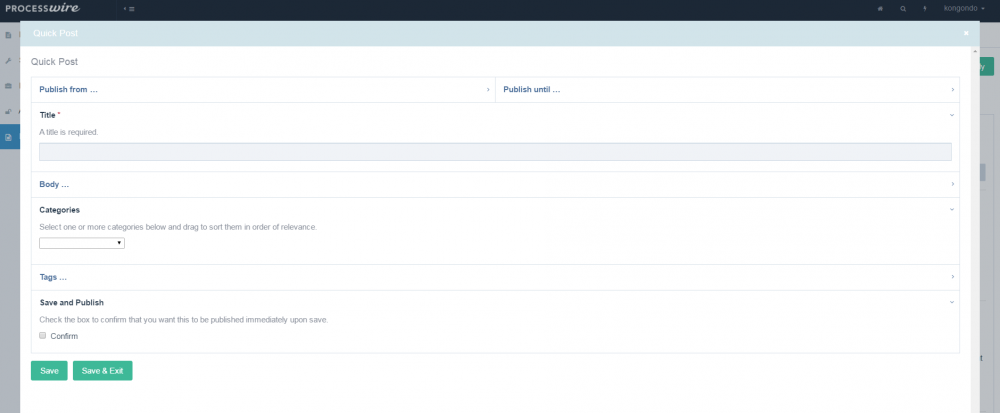The height and width of the screenshot is (413, 1000).
Task: Open the kongondo user menu
Action: 965,8
